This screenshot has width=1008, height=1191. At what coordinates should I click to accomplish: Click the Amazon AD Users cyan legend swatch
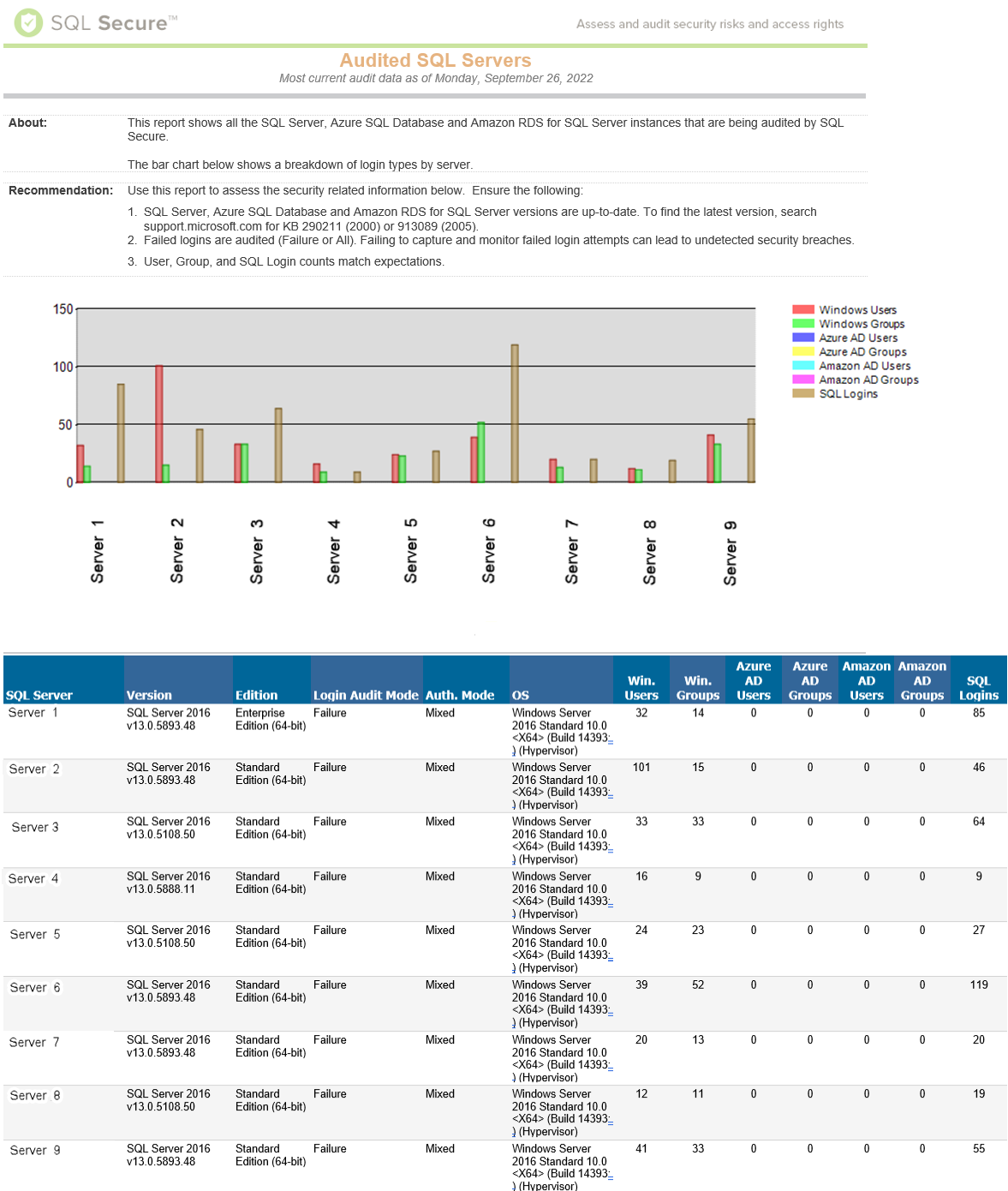802,366
